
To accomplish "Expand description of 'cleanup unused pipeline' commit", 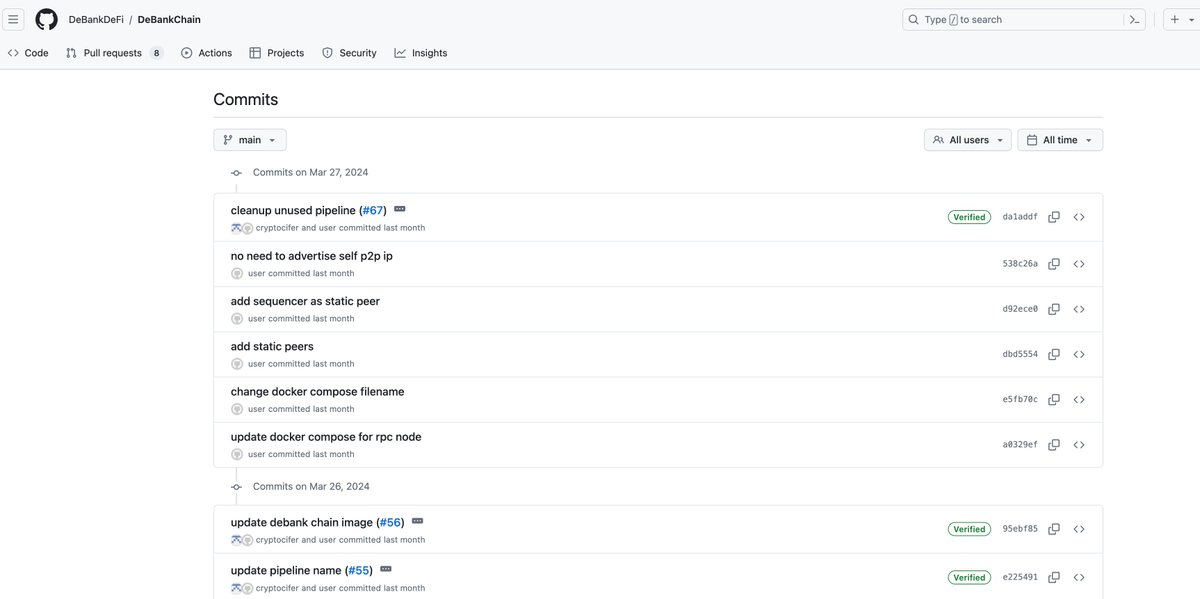I will pyautogui.click(x=400, y=209).
